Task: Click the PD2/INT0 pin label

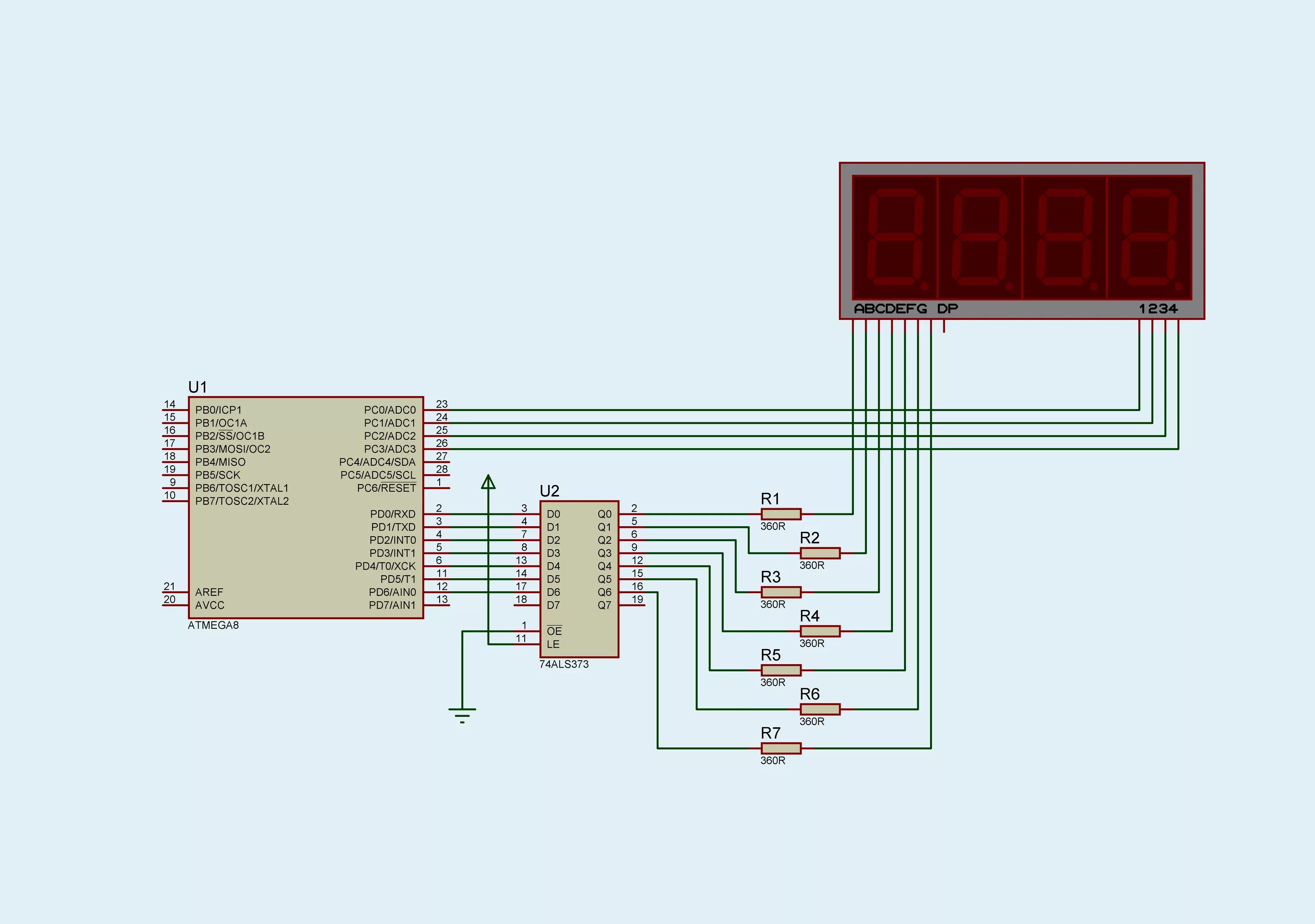Action: pyautogui.click(x=393, y=540)
